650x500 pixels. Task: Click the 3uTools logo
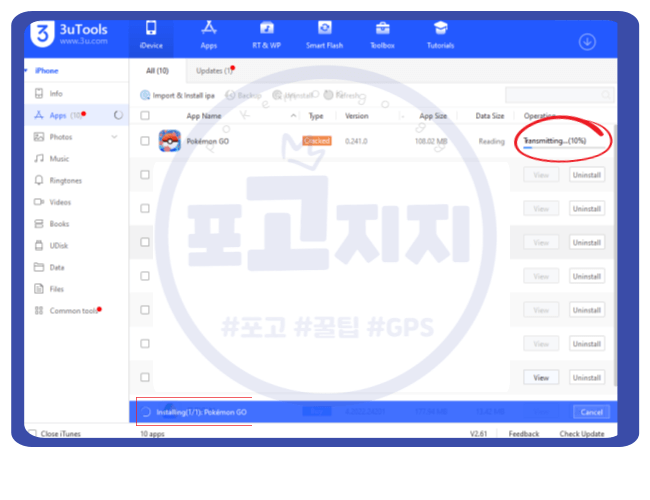point(70,34)
